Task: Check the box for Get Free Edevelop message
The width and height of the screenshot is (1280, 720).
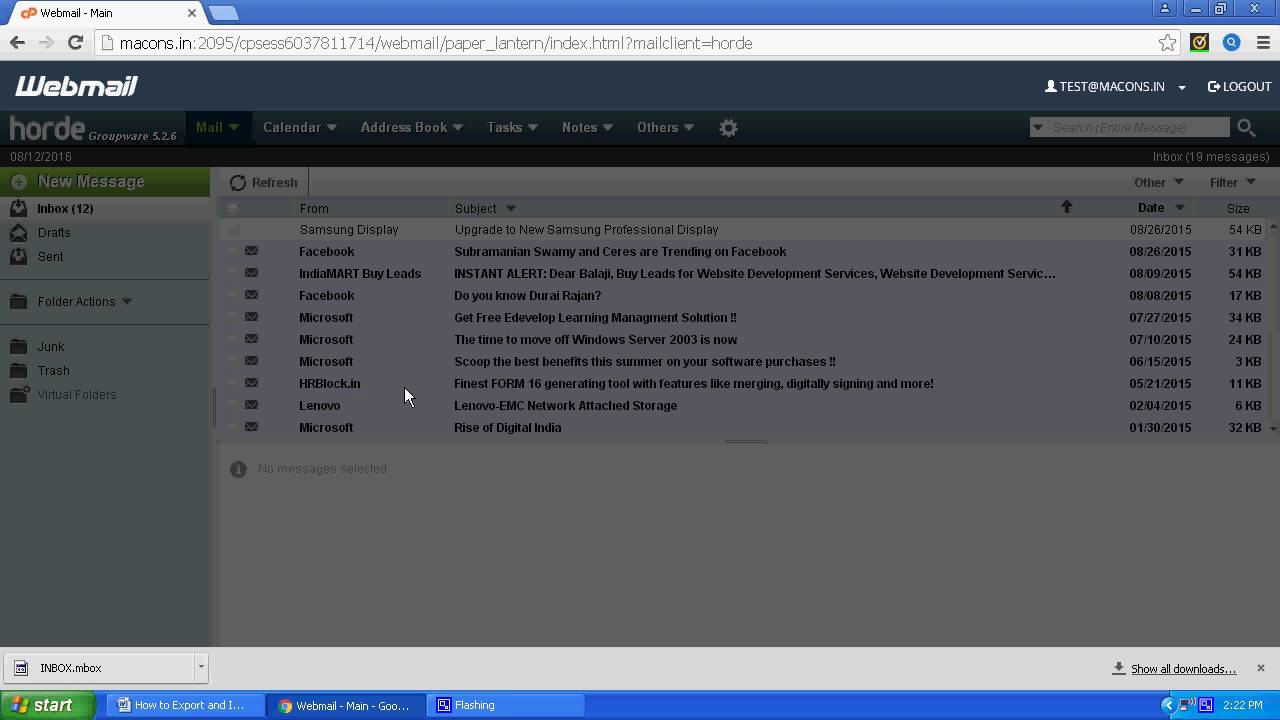Action: (232, 318)
